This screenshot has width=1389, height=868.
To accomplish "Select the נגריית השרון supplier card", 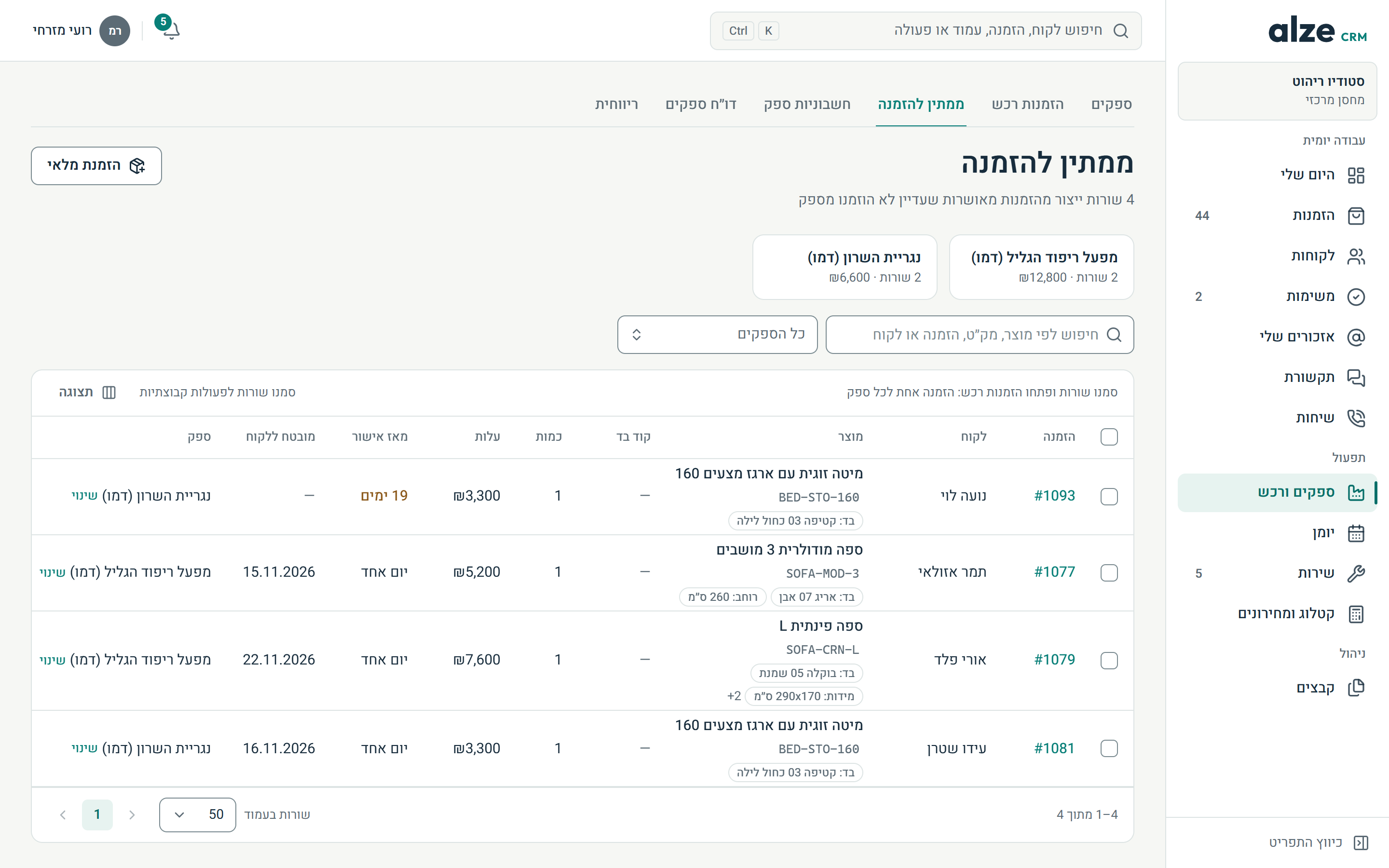I will [845, 267].
